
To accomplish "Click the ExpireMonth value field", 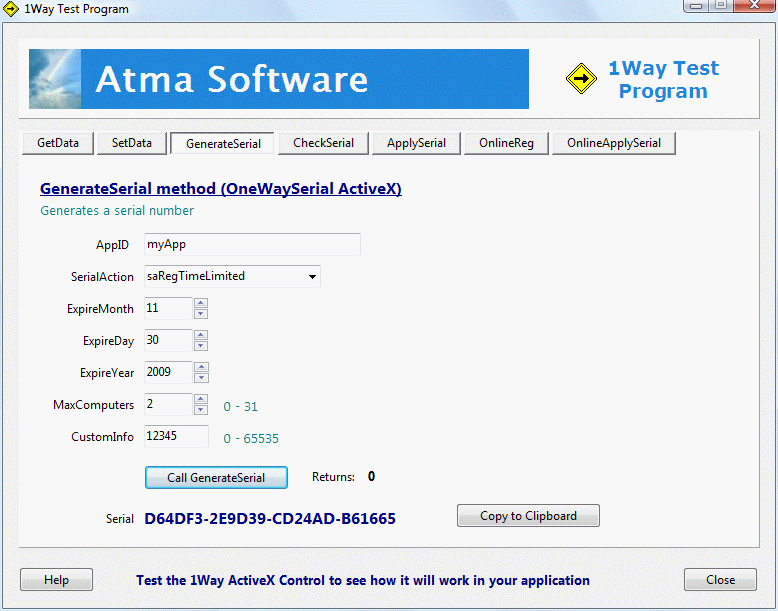I will point(168,308).
